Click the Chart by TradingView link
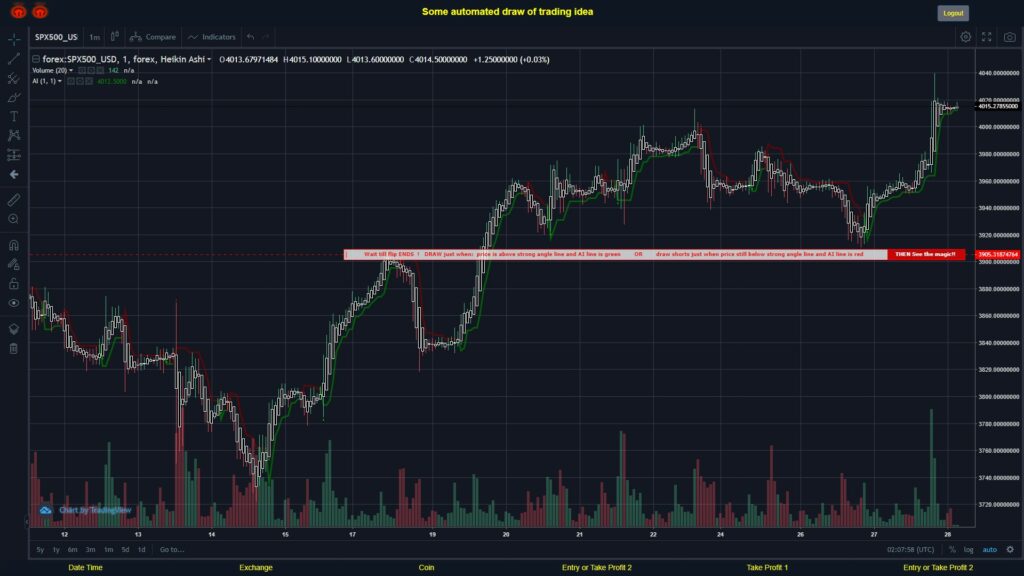 [x=95, y=510]
